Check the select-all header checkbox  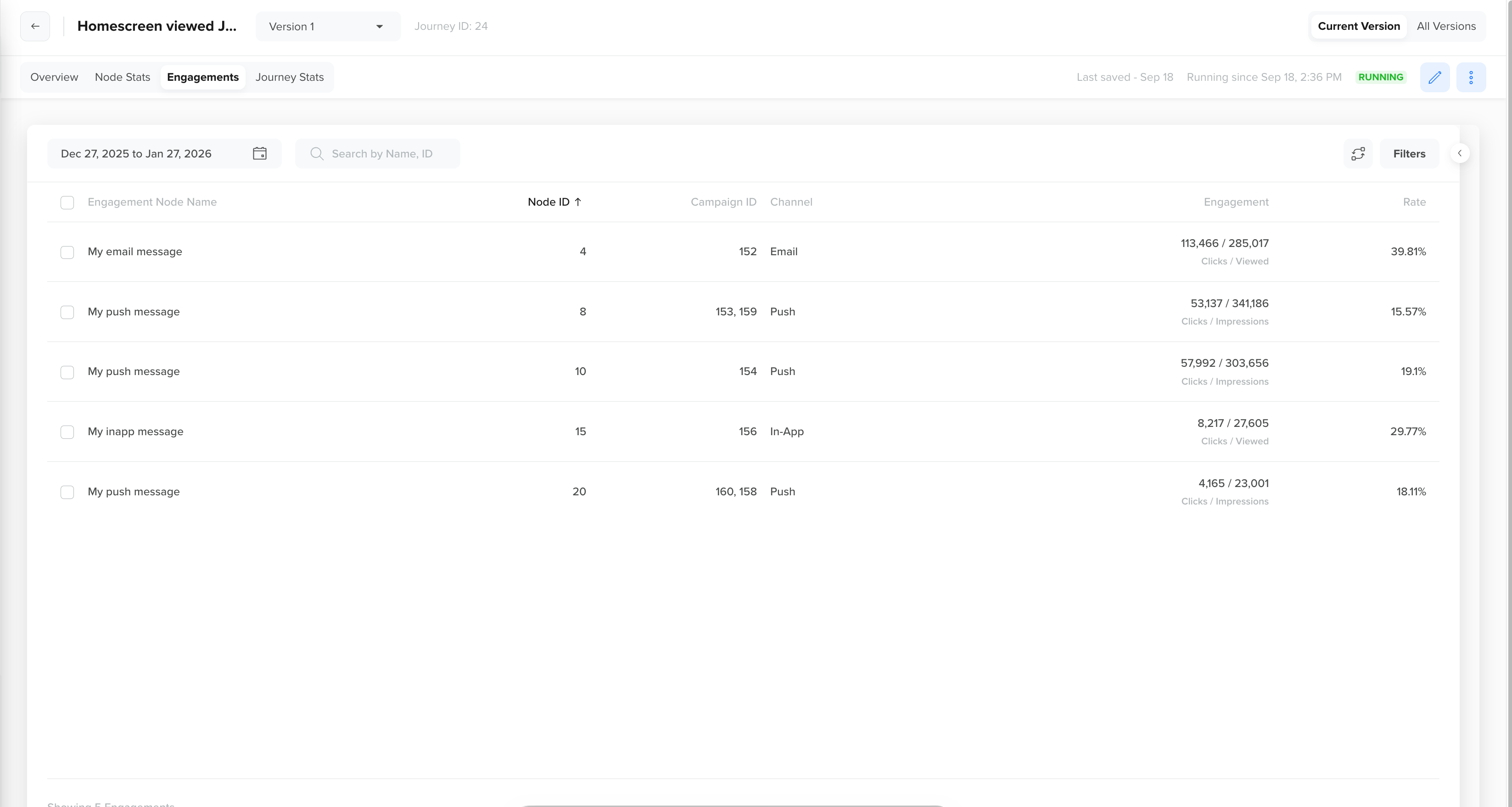67,202
